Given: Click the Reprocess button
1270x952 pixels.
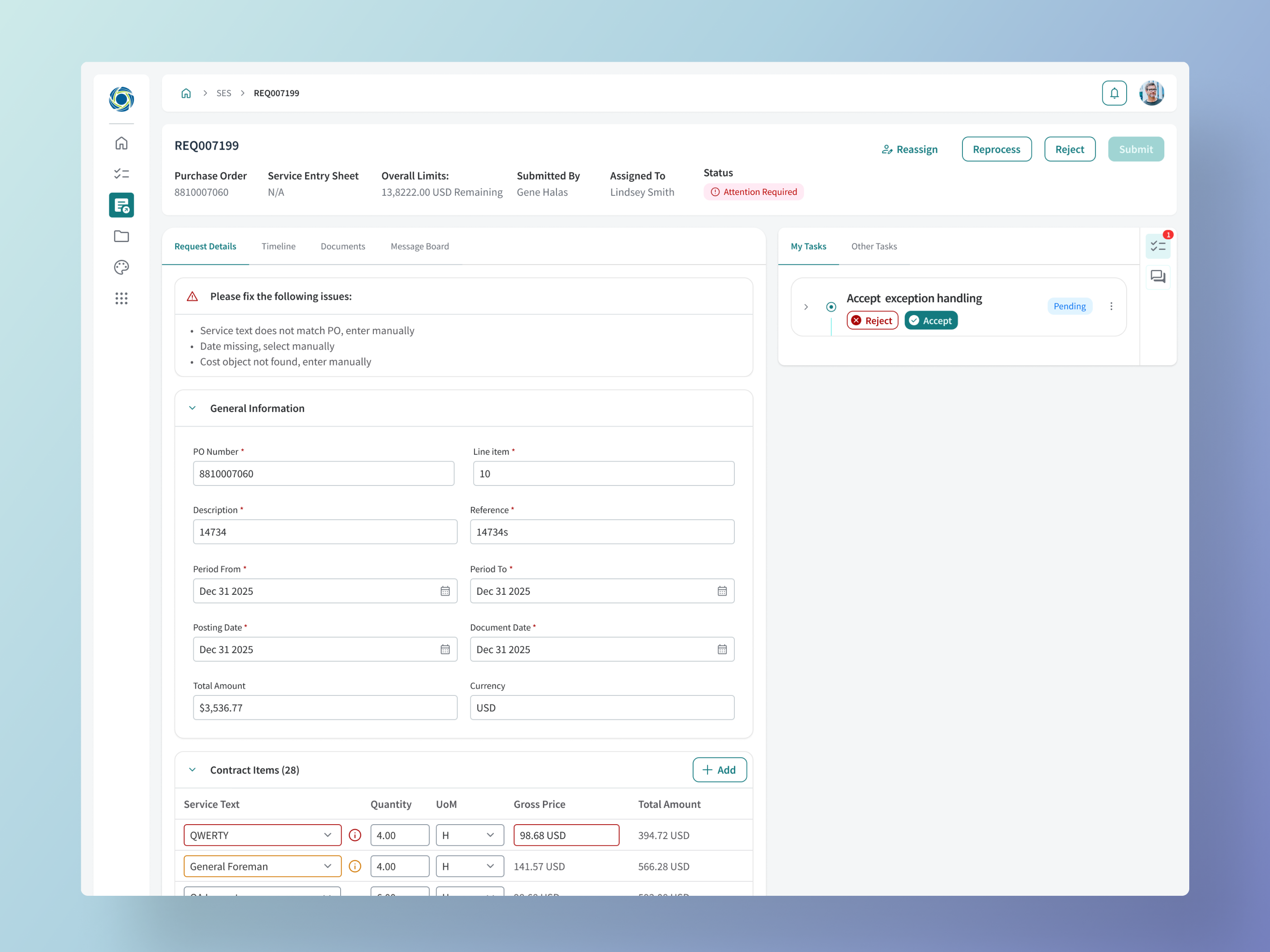Looking at the screenshot, I should coord(996,149).
